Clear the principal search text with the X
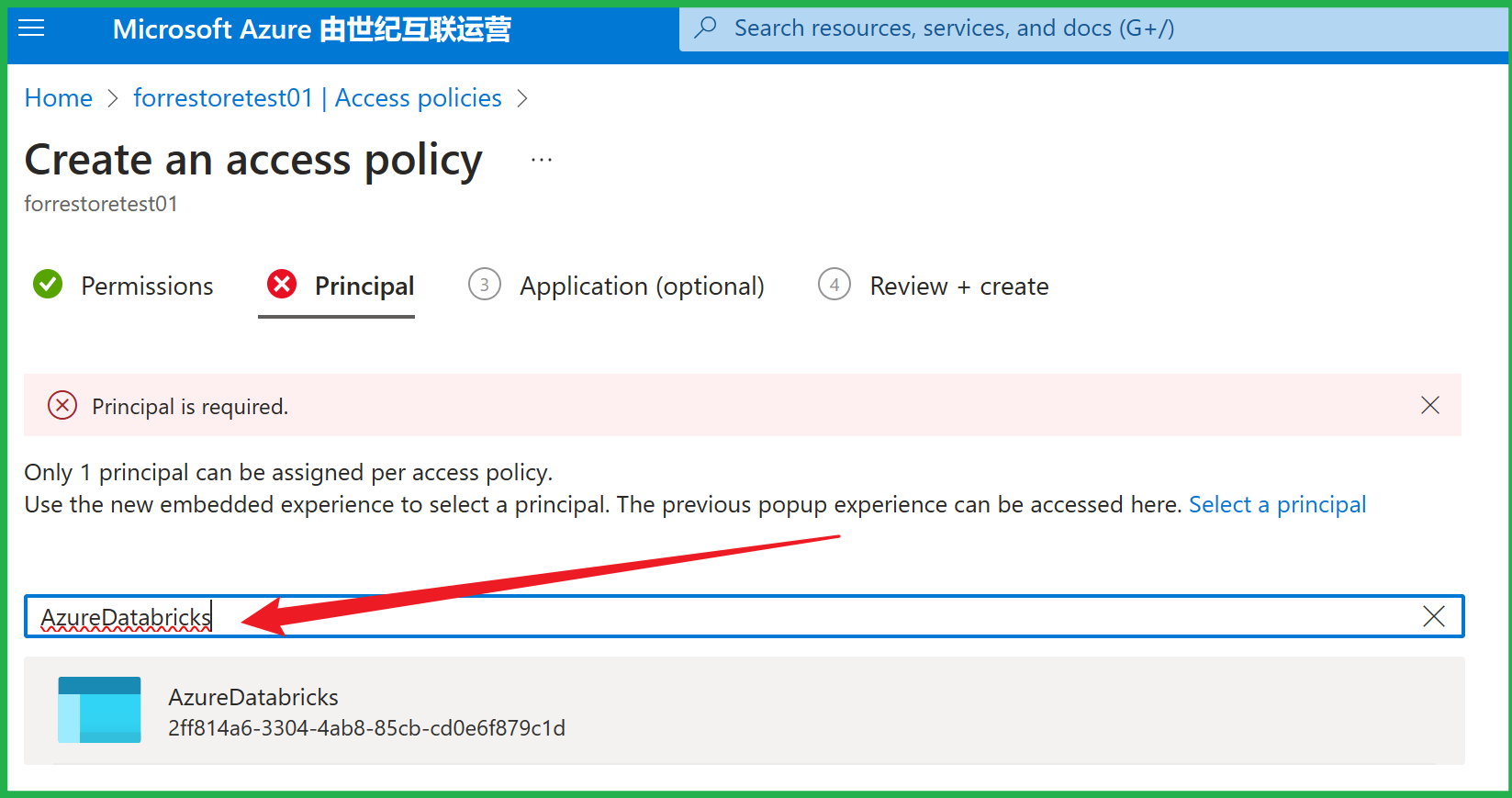The width and height of the screenshot is (1512, 798). point(1433,616)
